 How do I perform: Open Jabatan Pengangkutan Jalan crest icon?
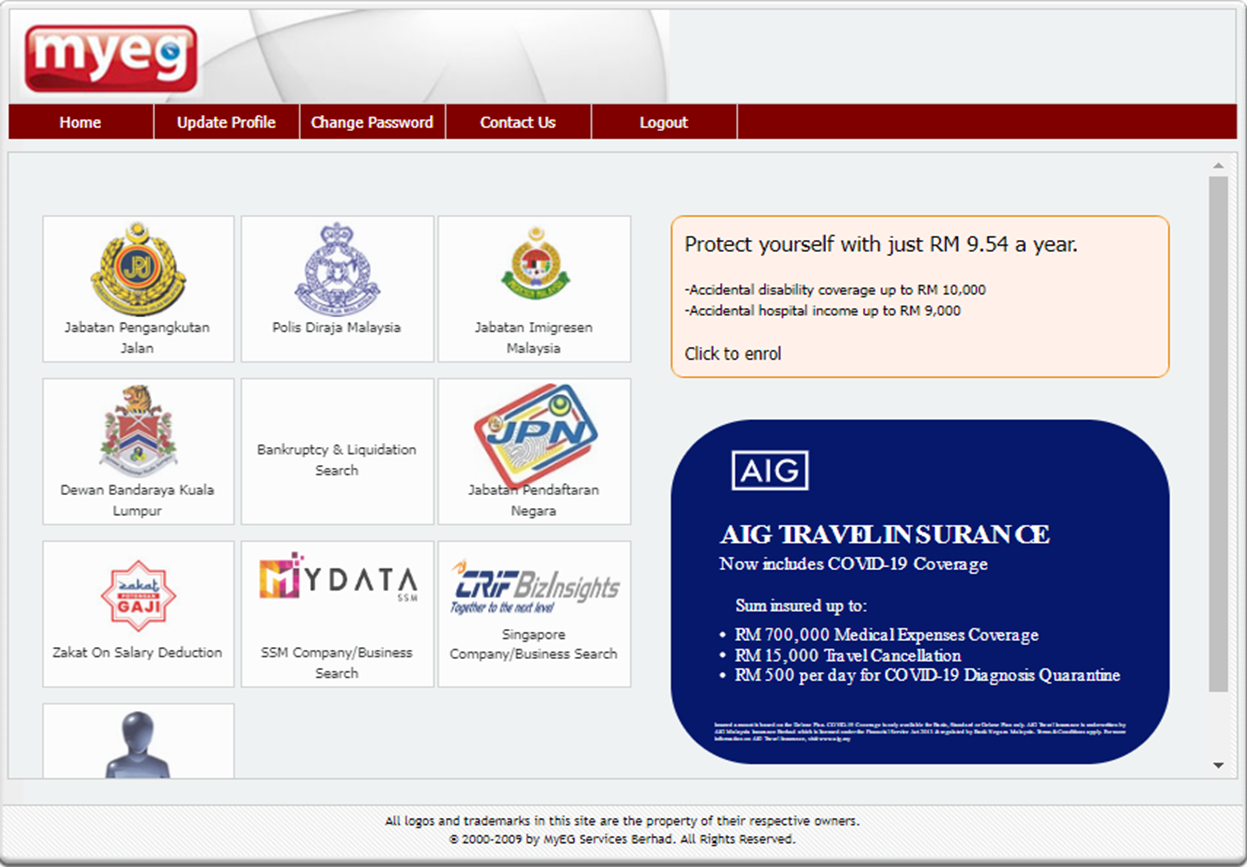(138, 269)
